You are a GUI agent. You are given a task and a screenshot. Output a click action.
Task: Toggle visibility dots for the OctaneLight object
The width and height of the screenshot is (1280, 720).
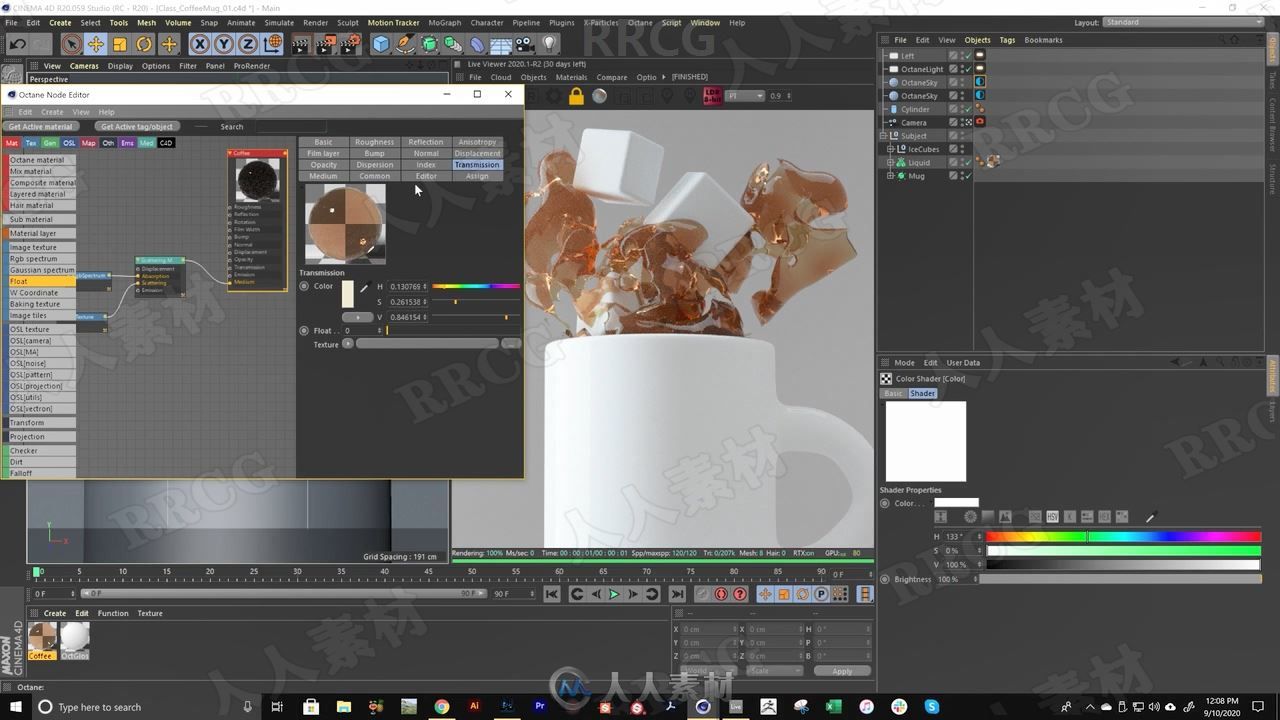pos(962,69)
